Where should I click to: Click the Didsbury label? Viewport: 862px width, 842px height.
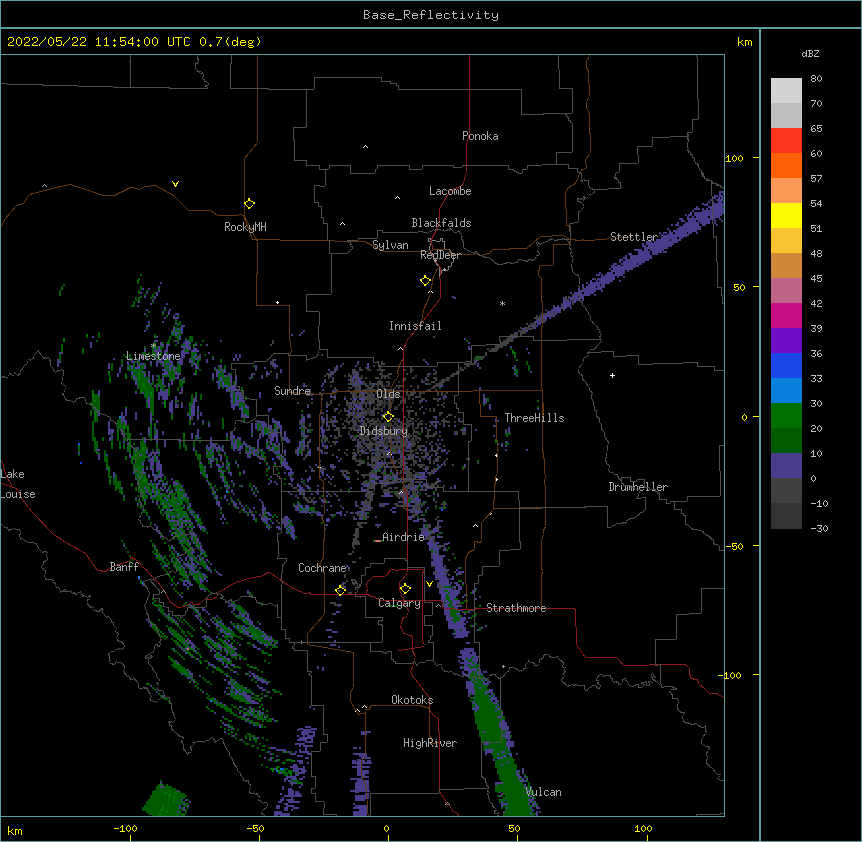[384, 431]
